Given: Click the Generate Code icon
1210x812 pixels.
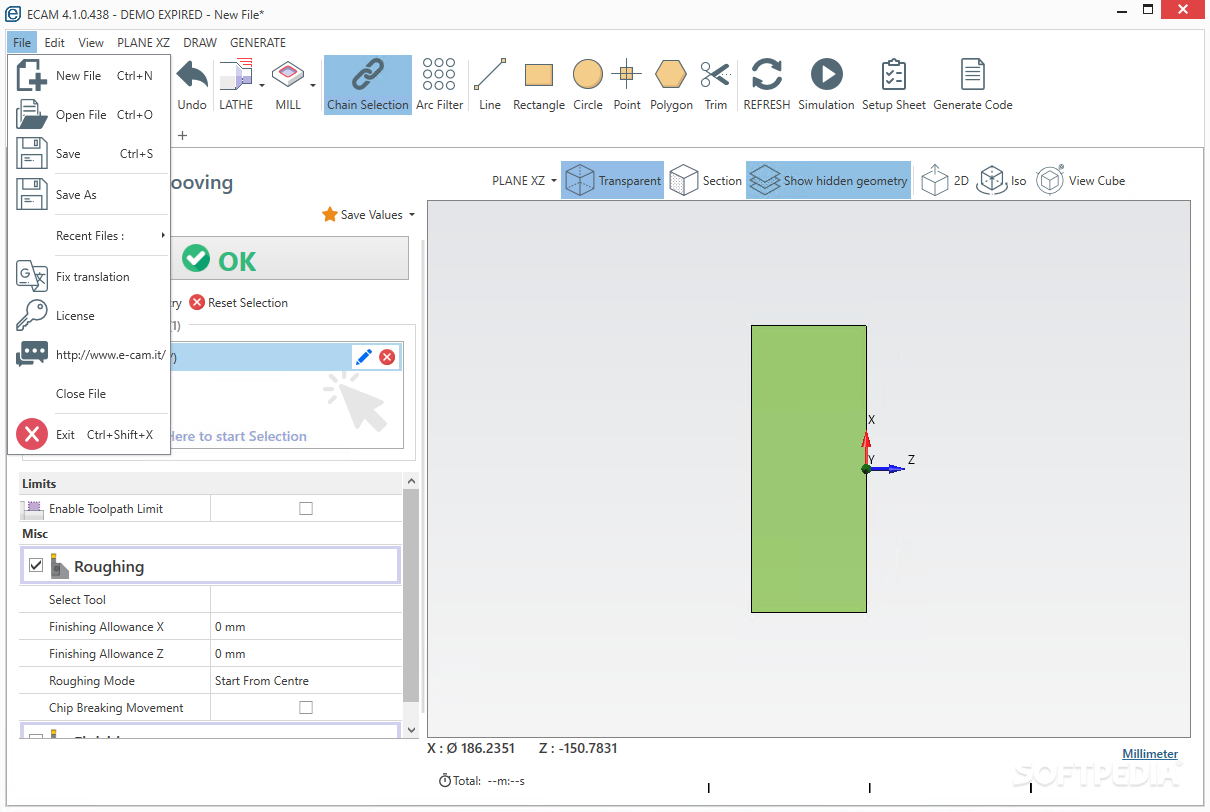Looking at the screenshot, I should click(x=973, y=85).
